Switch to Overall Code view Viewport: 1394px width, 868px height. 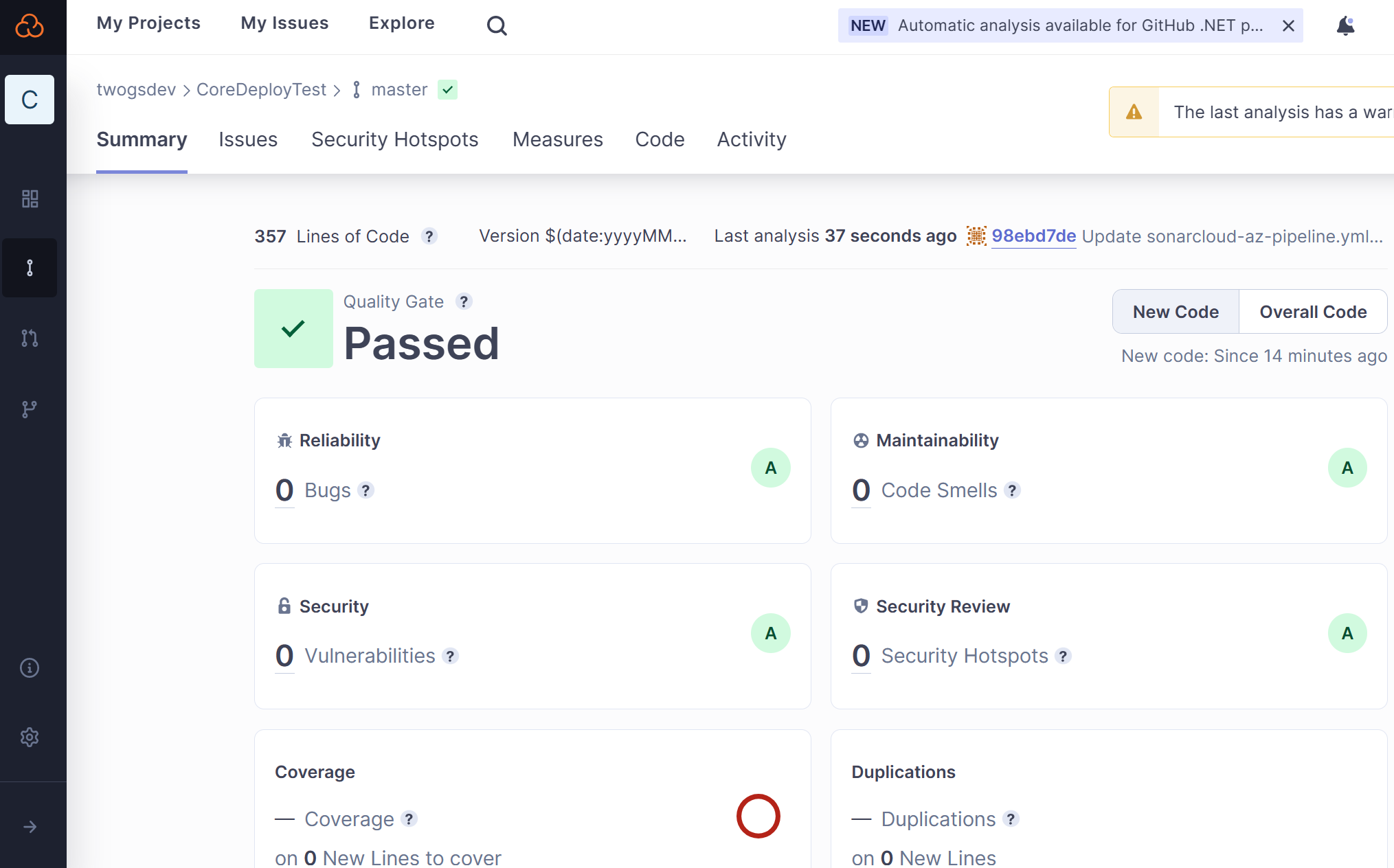[x=1312, y=312]
